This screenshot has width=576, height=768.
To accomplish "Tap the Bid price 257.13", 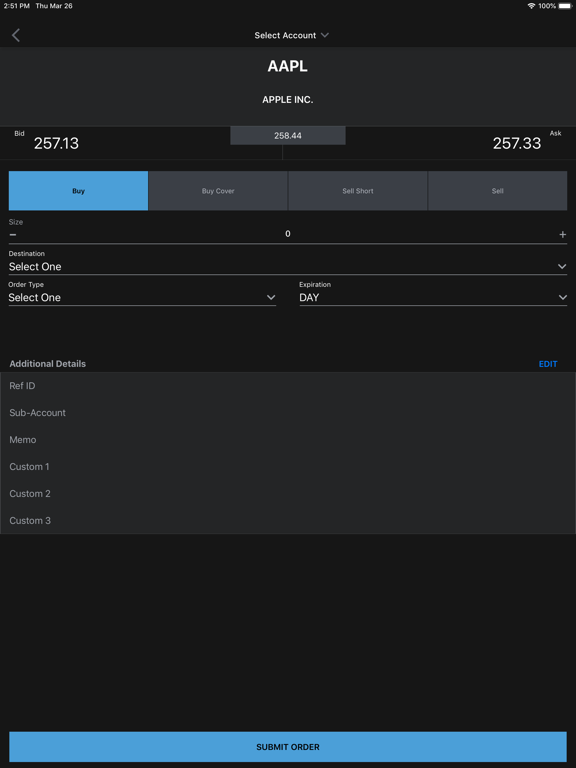I will [x=56, y=144].
